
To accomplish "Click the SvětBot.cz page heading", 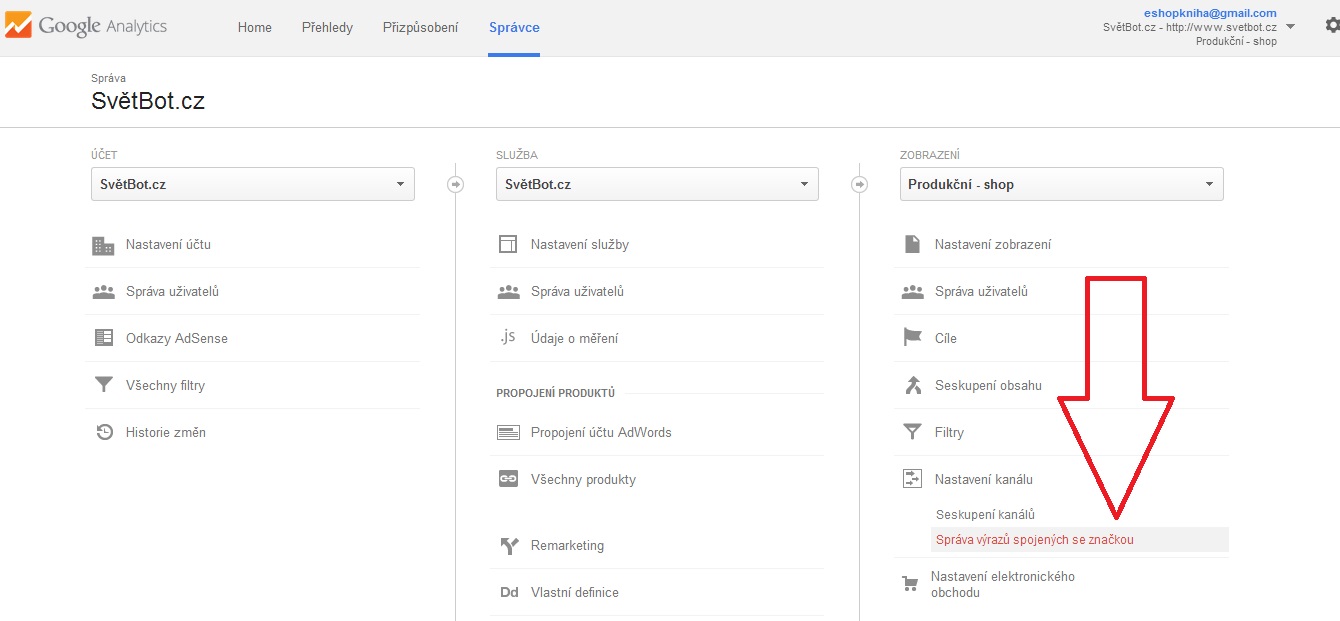I will click(x=148, y=100).
